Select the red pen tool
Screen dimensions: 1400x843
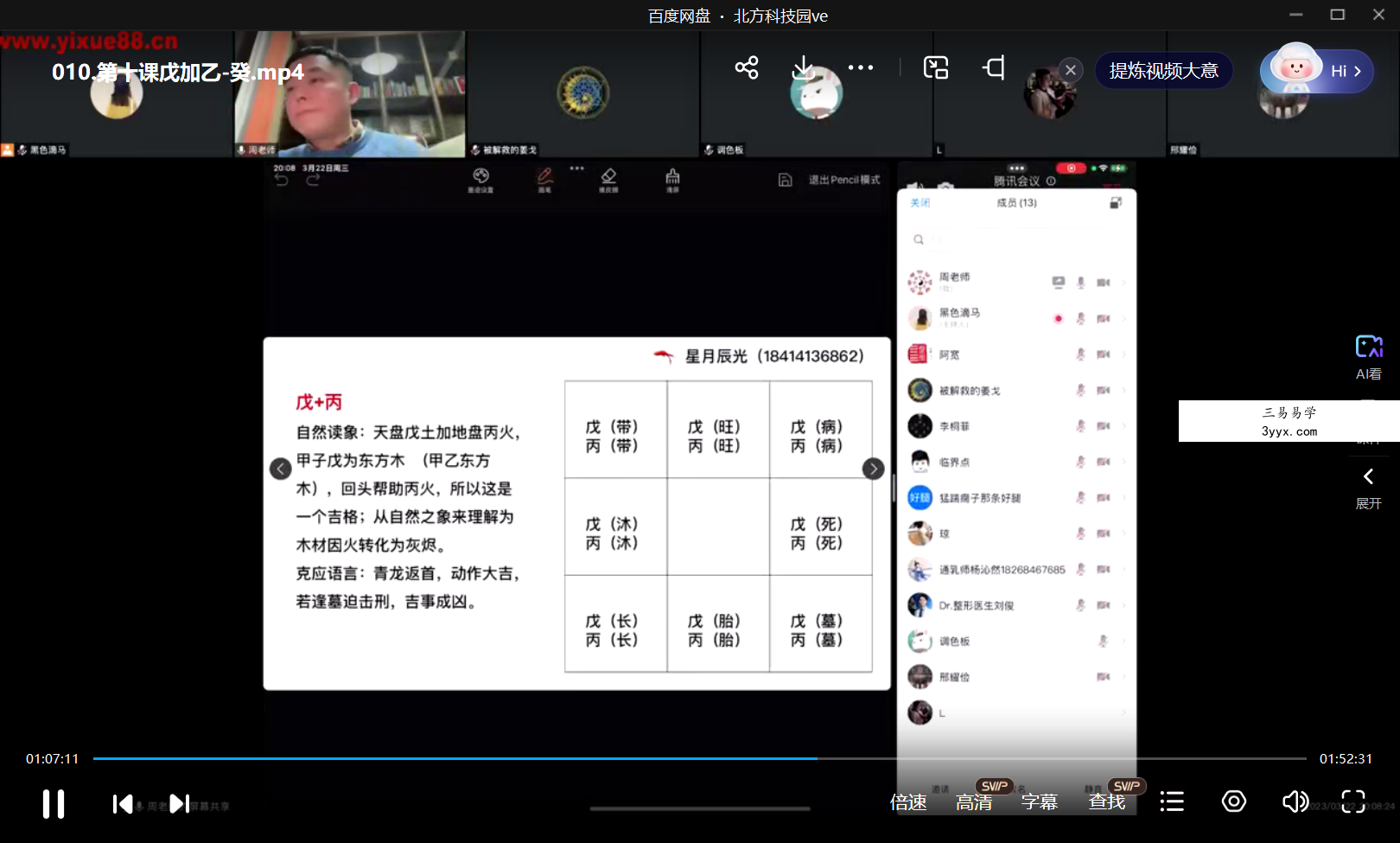click(x=544, y=179)
